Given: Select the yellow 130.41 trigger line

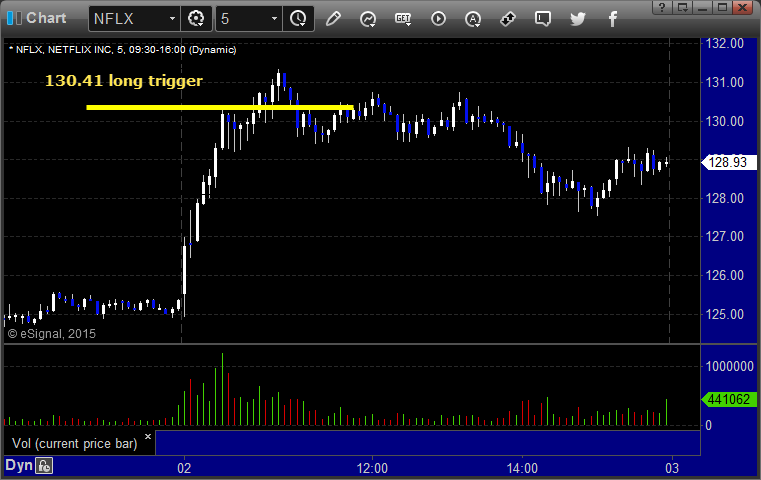Looking at the screenshot, I should (x=220, y=107).
